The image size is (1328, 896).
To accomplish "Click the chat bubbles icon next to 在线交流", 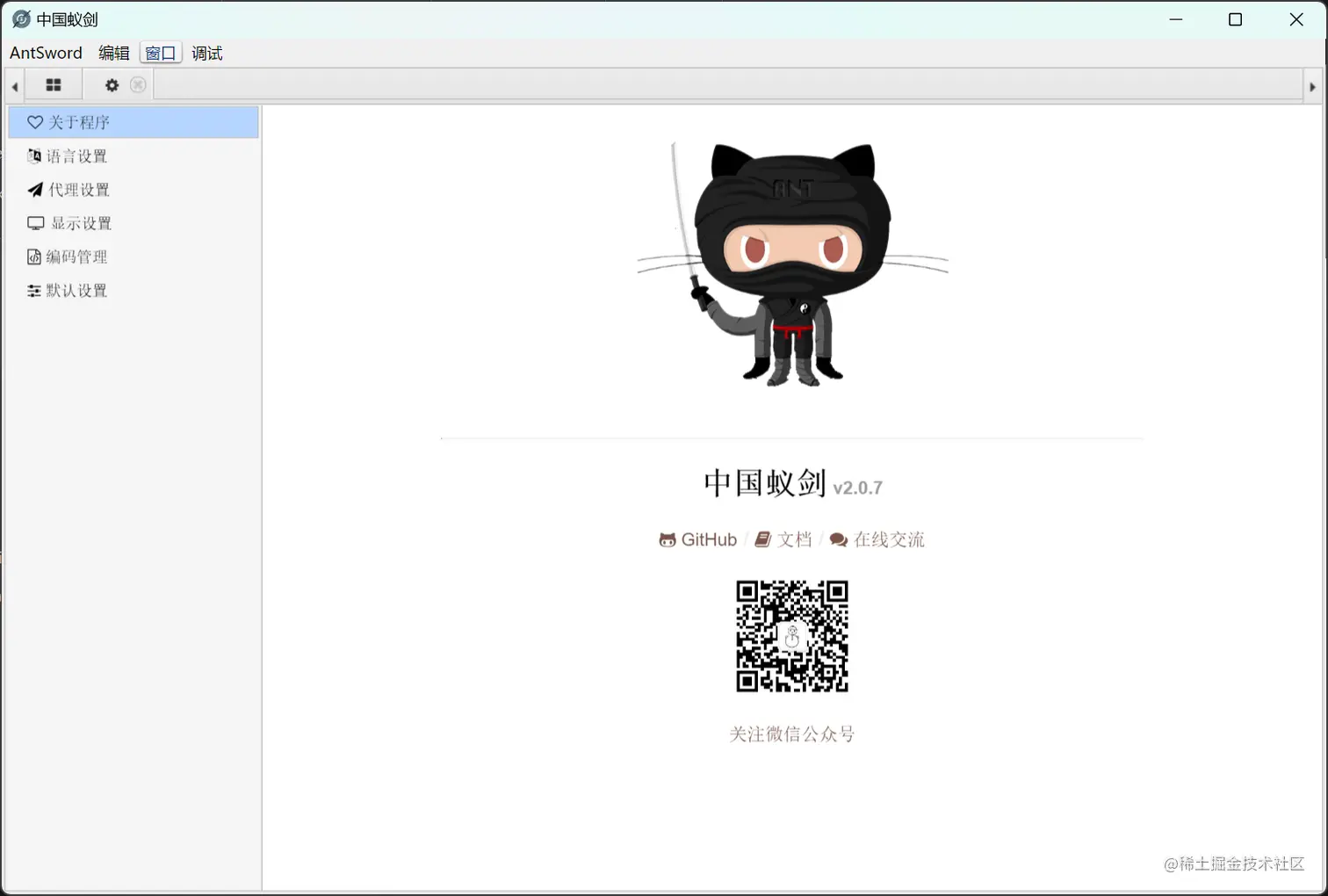I will tap(839, 540).
